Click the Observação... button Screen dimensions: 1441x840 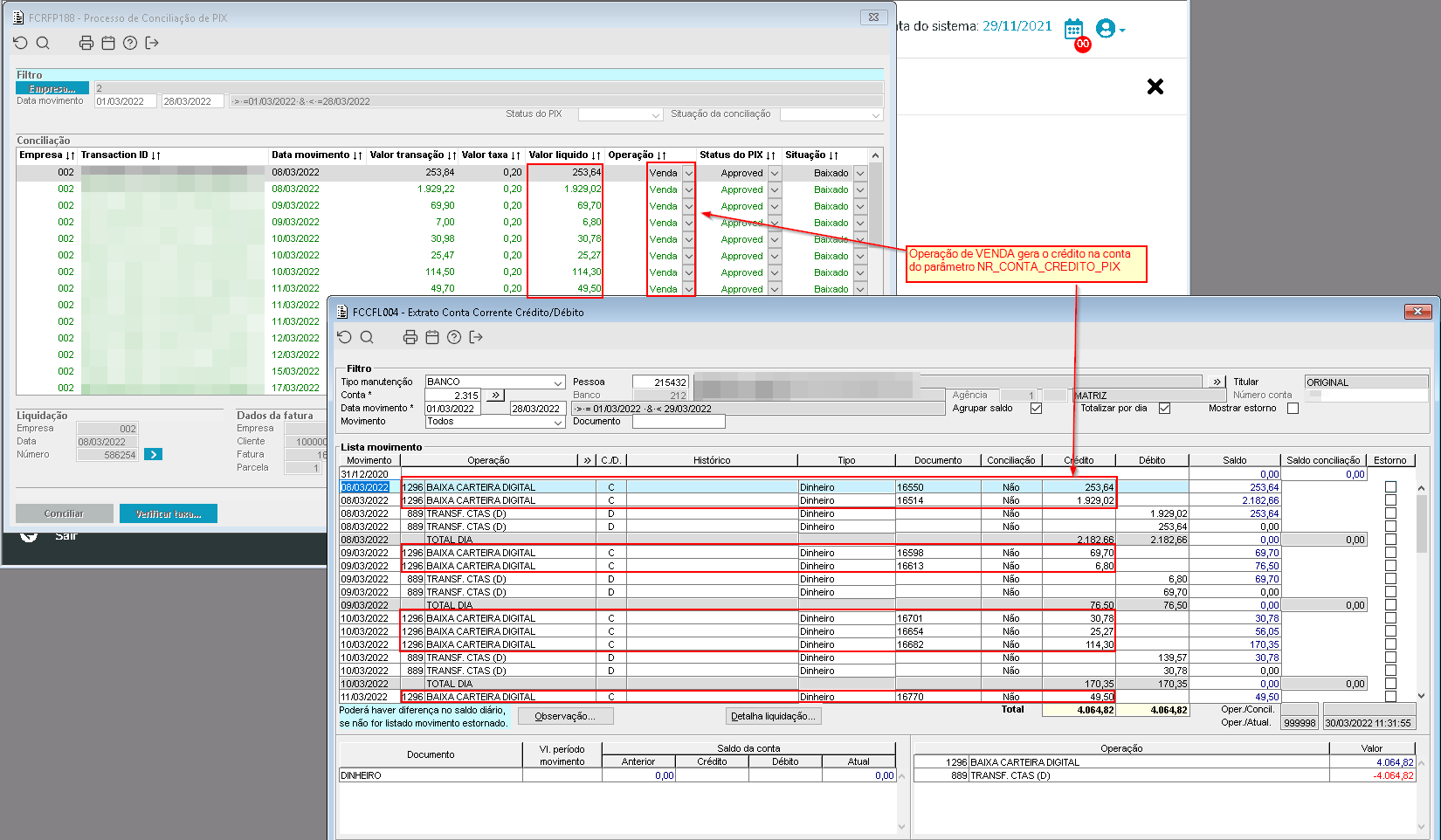coord(565,716)
